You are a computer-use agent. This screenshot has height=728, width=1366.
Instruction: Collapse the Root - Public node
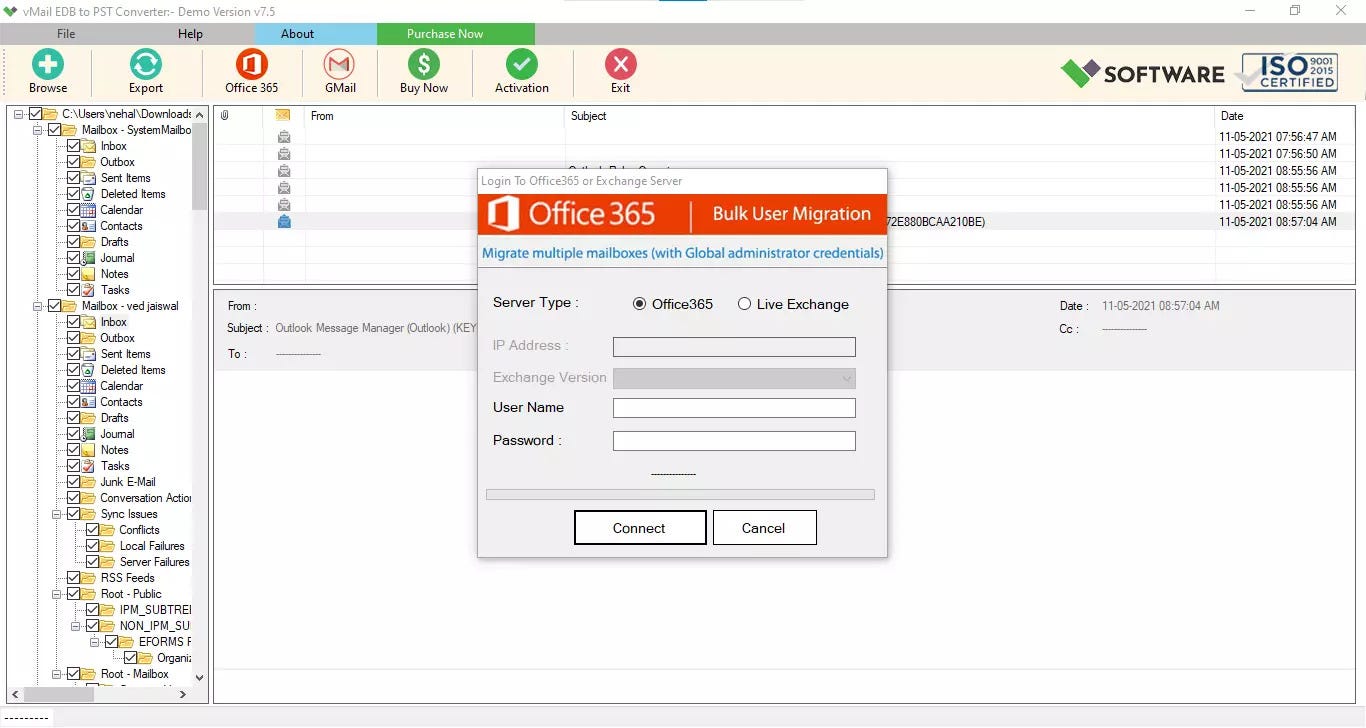[x=57, y=594]
